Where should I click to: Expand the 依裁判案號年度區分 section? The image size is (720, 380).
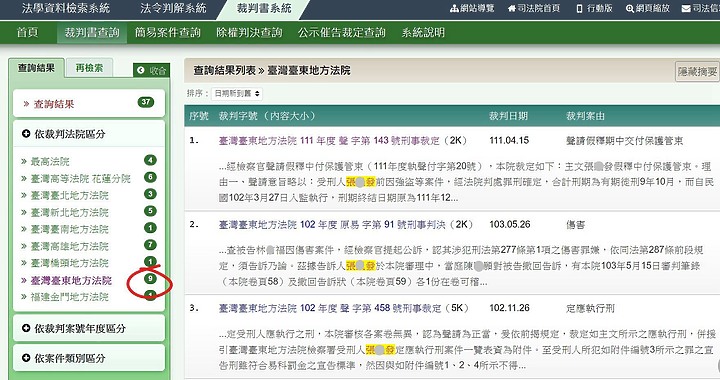(x=89, y=328)
